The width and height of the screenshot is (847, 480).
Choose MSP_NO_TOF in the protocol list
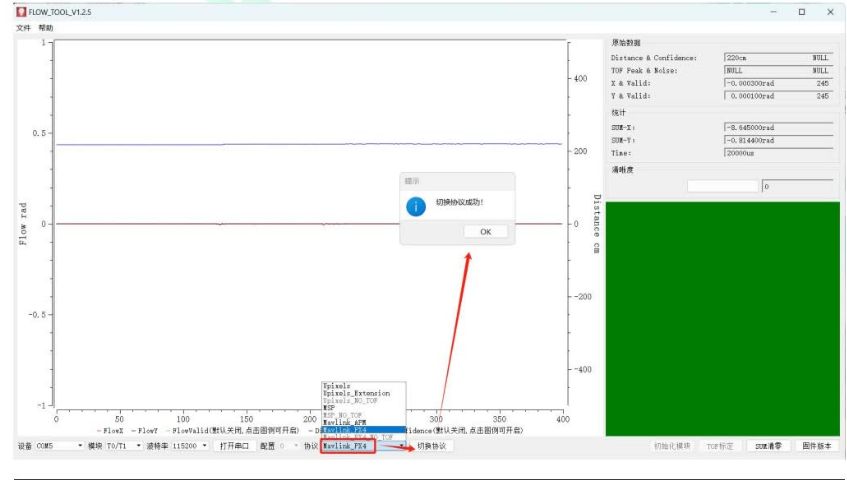click(364, 415)
